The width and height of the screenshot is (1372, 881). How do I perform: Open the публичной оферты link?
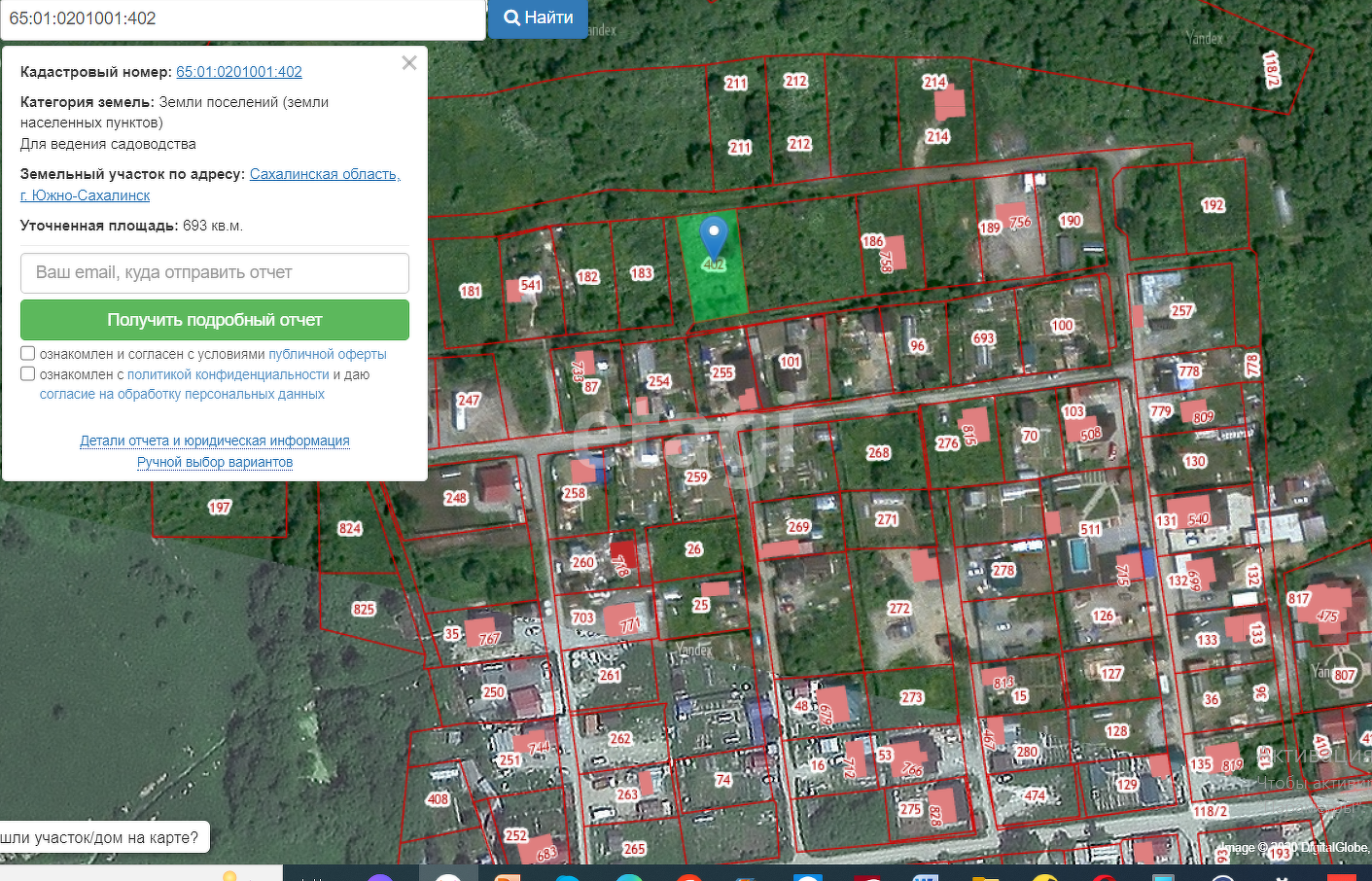pos(328,355)
